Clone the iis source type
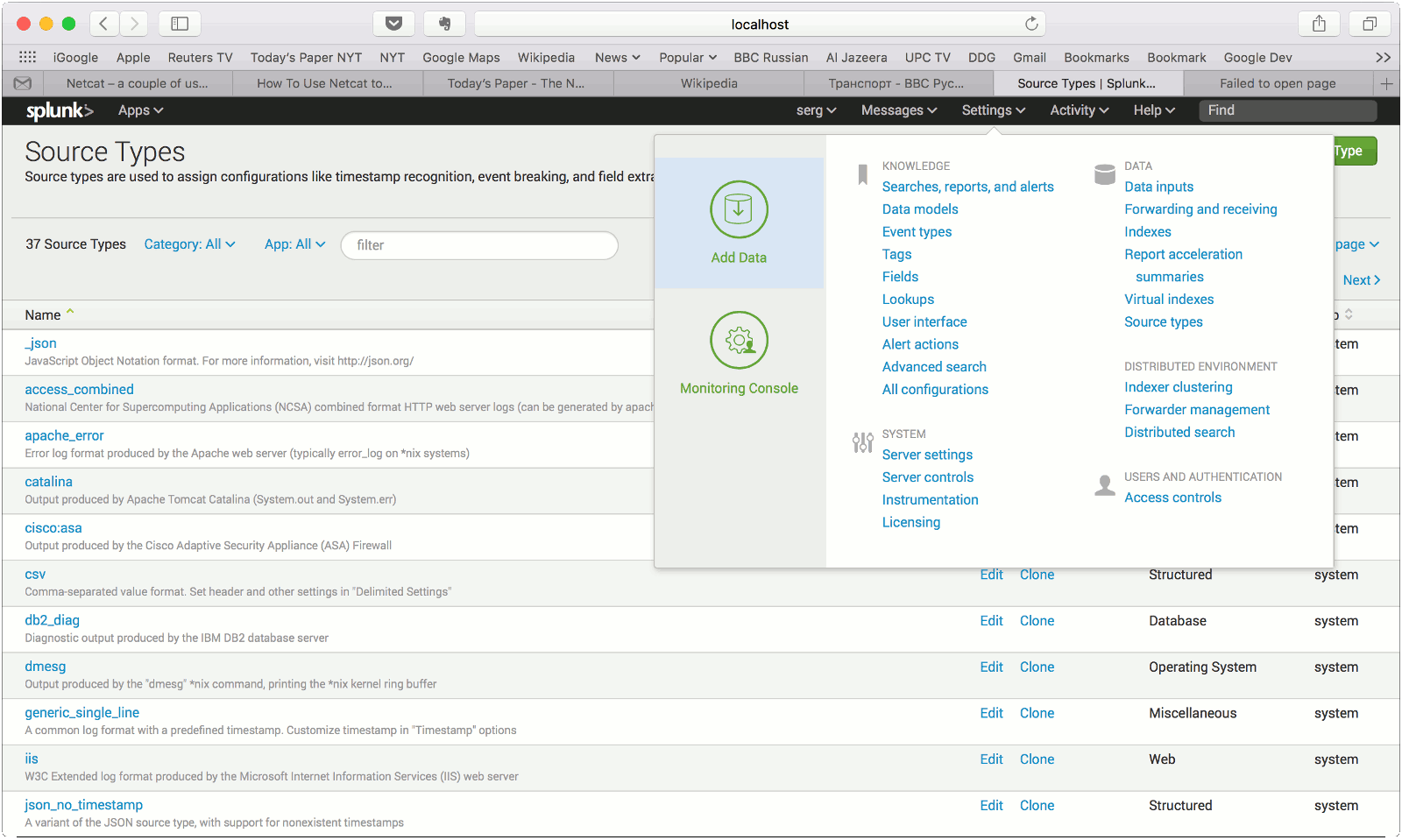The width and height of the screenshot is (1402, 840). pos(1037,759)
